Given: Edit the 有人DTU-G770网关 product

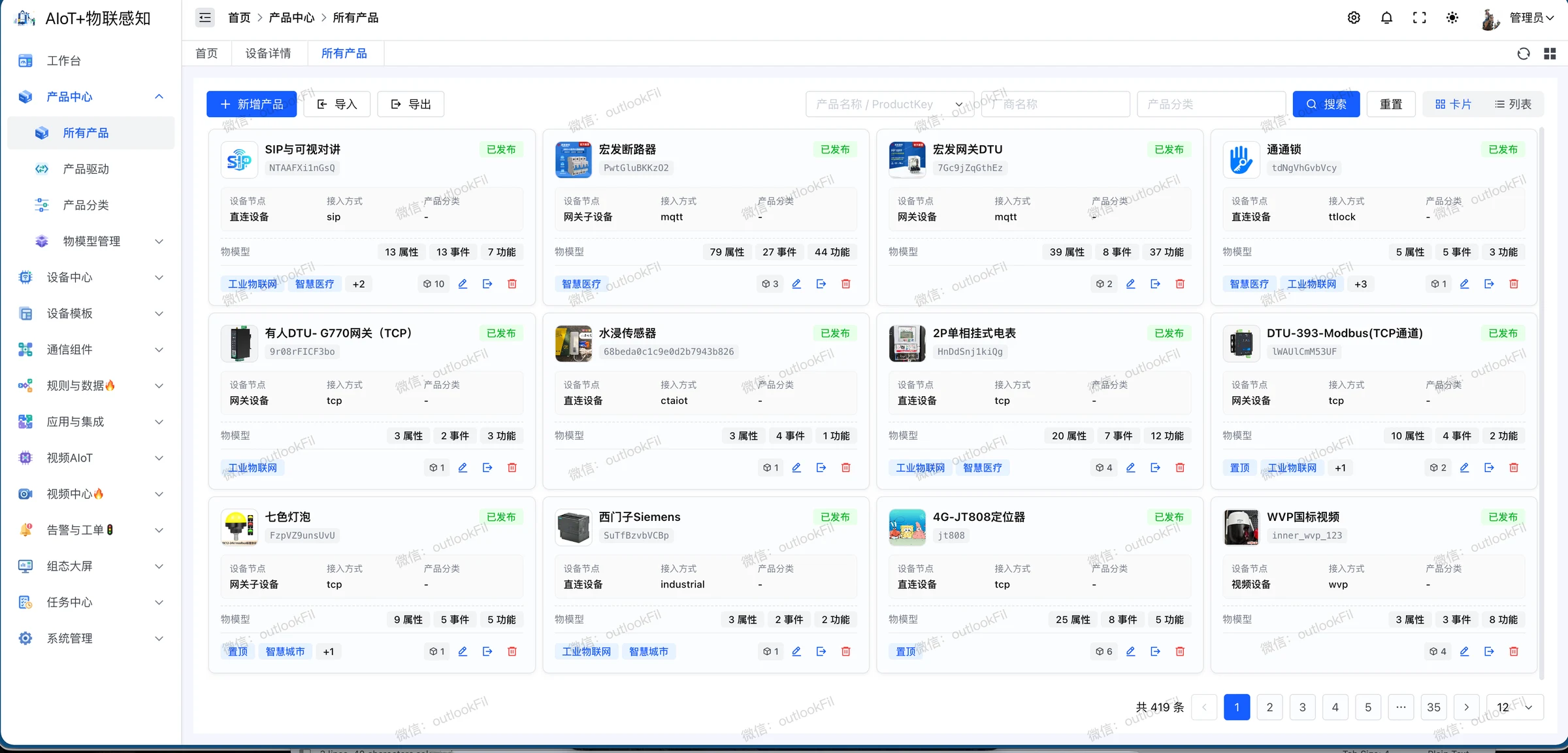Looking at the screenshot, I should click(x=463, y=467).
